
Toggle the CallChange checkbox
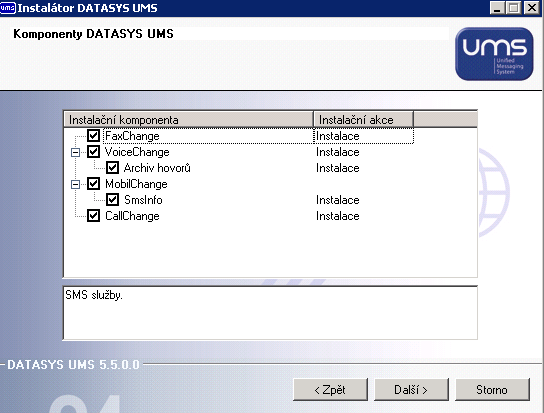(93, 216)
